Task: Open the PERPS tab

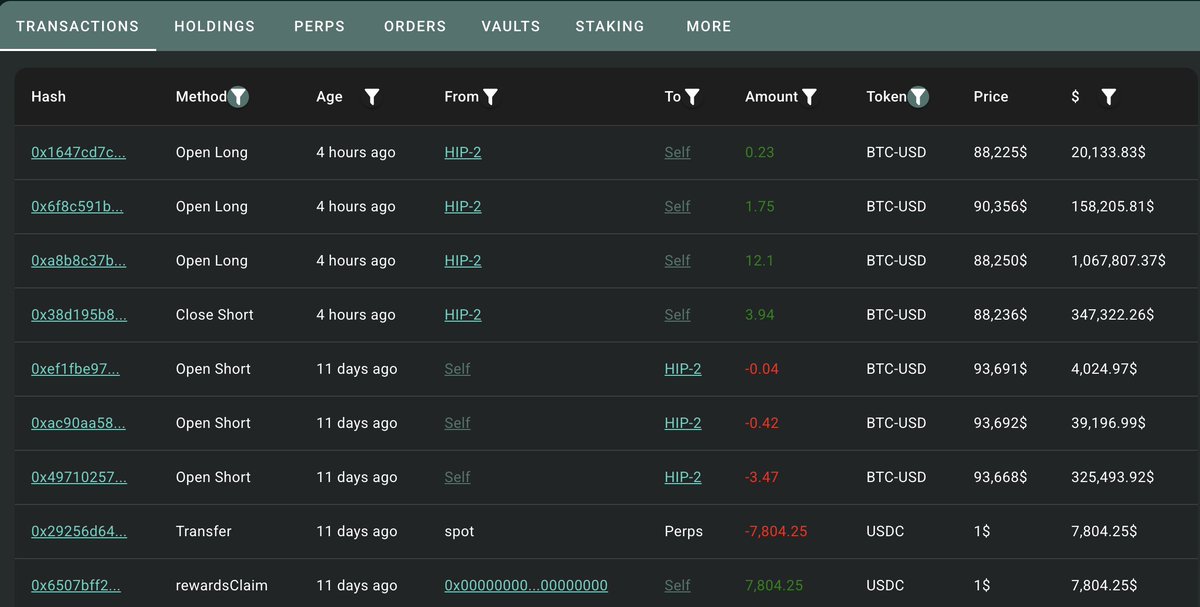Action: pos(319,26)
